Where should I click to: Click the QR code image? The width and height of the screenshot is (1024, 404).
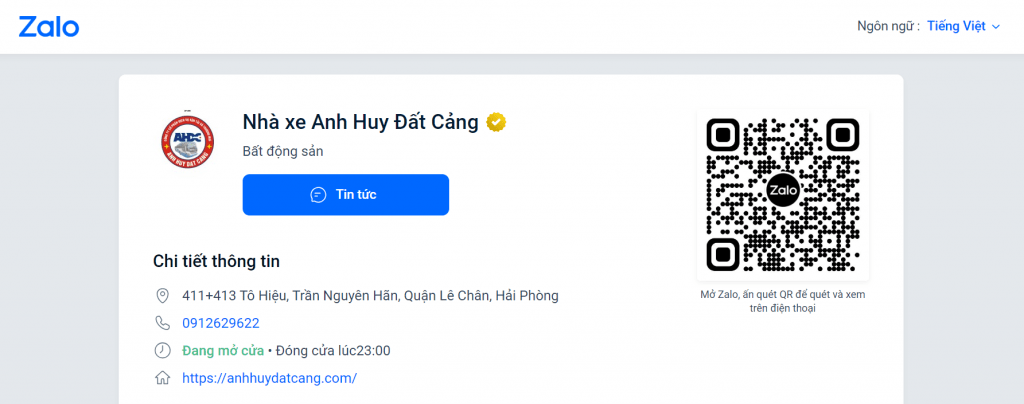click(782, 195)
